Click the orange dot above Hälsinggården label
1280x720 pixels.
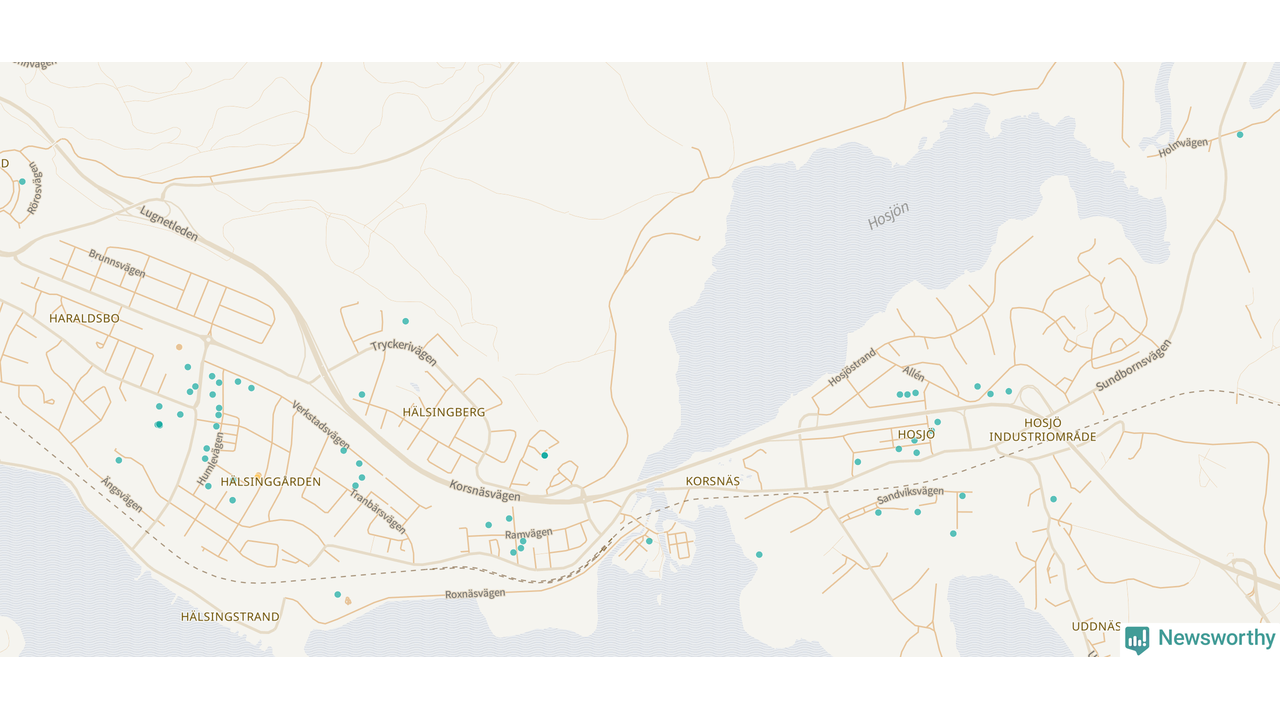(258, 475)
